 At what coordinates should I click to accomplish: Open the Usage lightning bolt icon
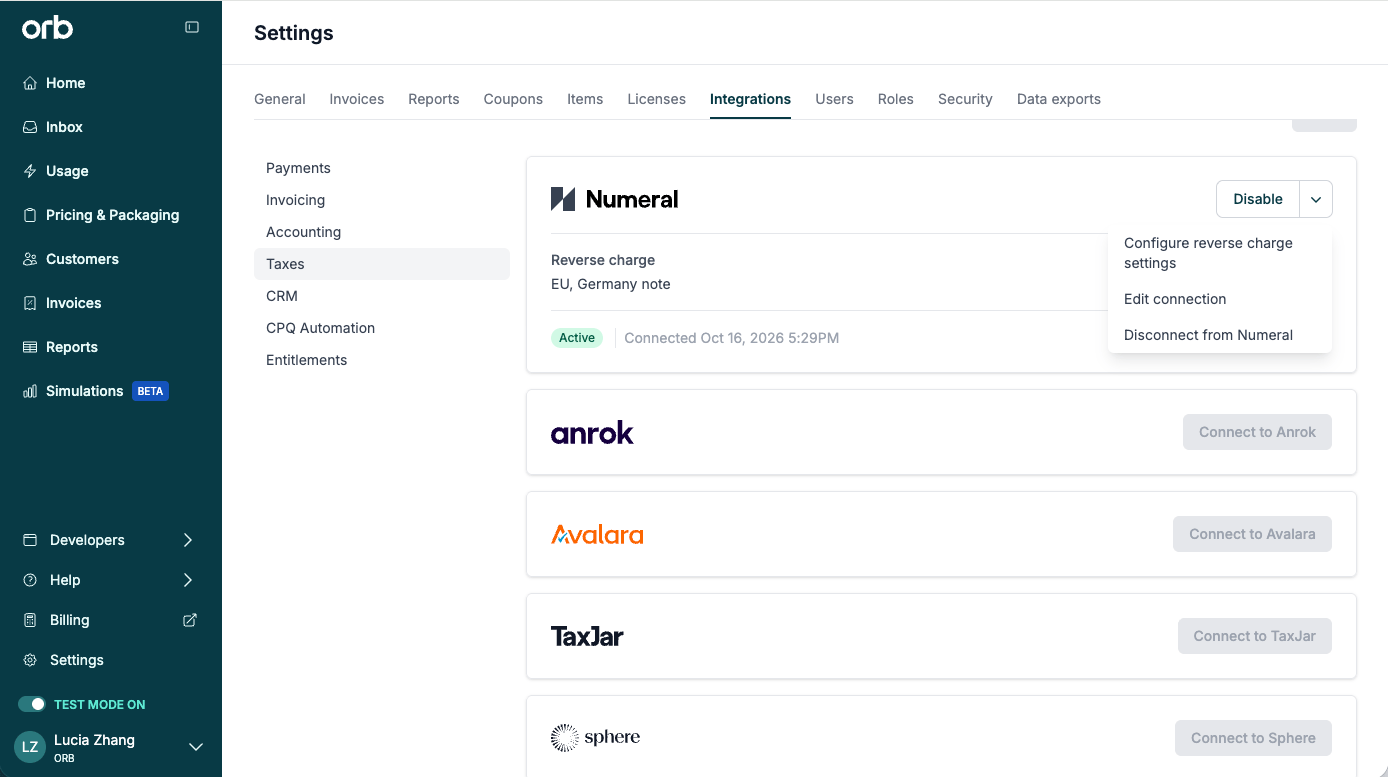tap(30, 171)
